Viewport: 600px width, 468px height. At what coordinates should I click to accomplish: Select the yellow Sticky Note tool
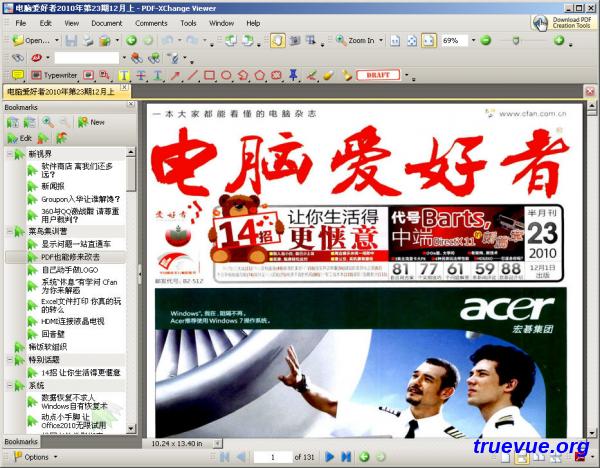point(18,75)
